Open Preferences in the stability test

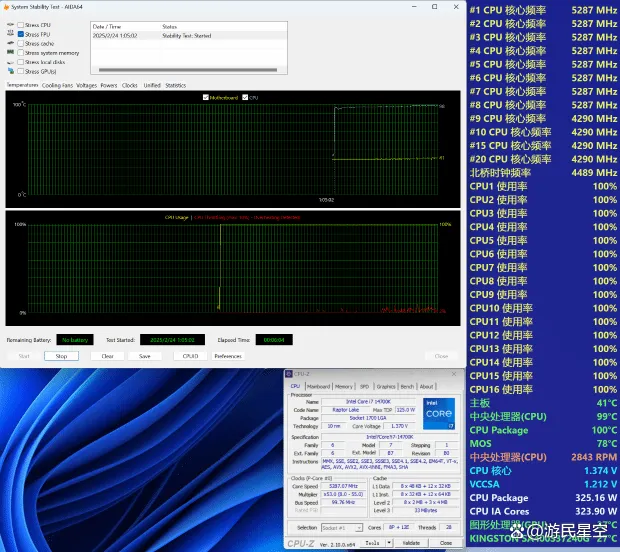(x=228, y=356)
